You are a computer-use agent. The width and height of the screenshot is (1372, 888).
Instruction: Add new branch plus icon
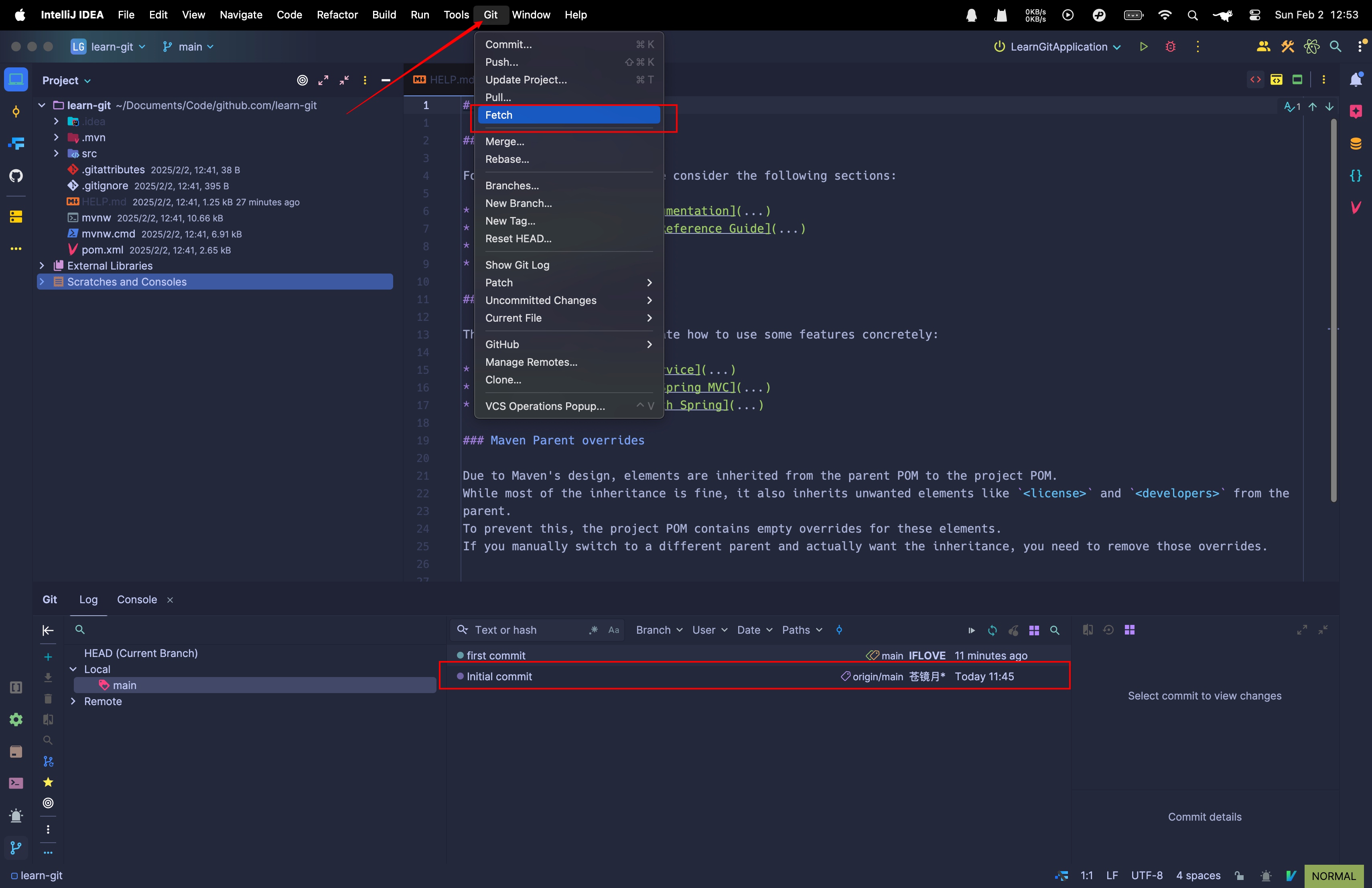tap(48, 657)
